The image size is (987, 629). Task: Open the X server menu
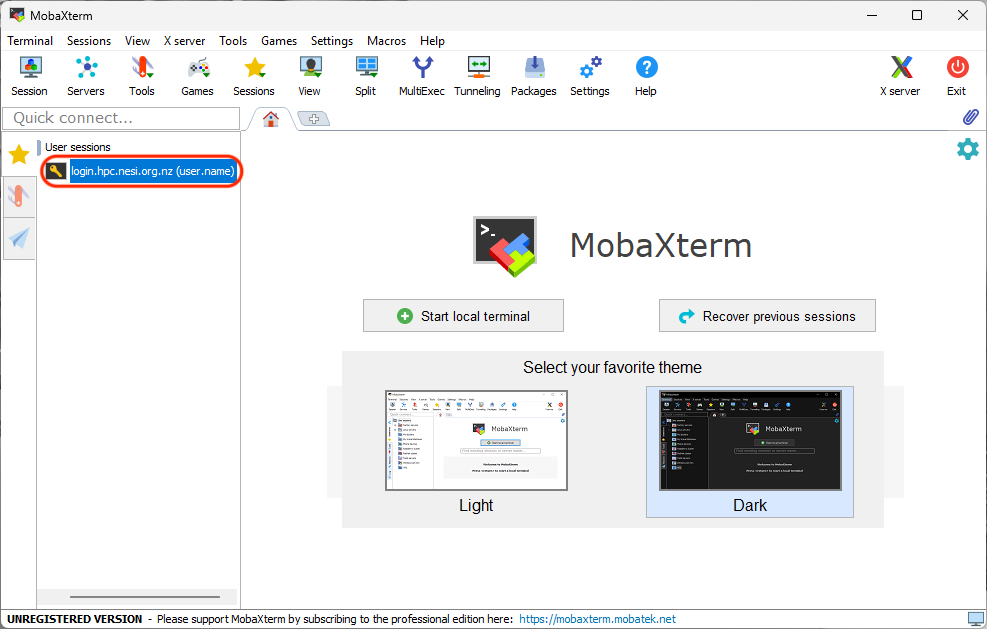tap(184, 41)
